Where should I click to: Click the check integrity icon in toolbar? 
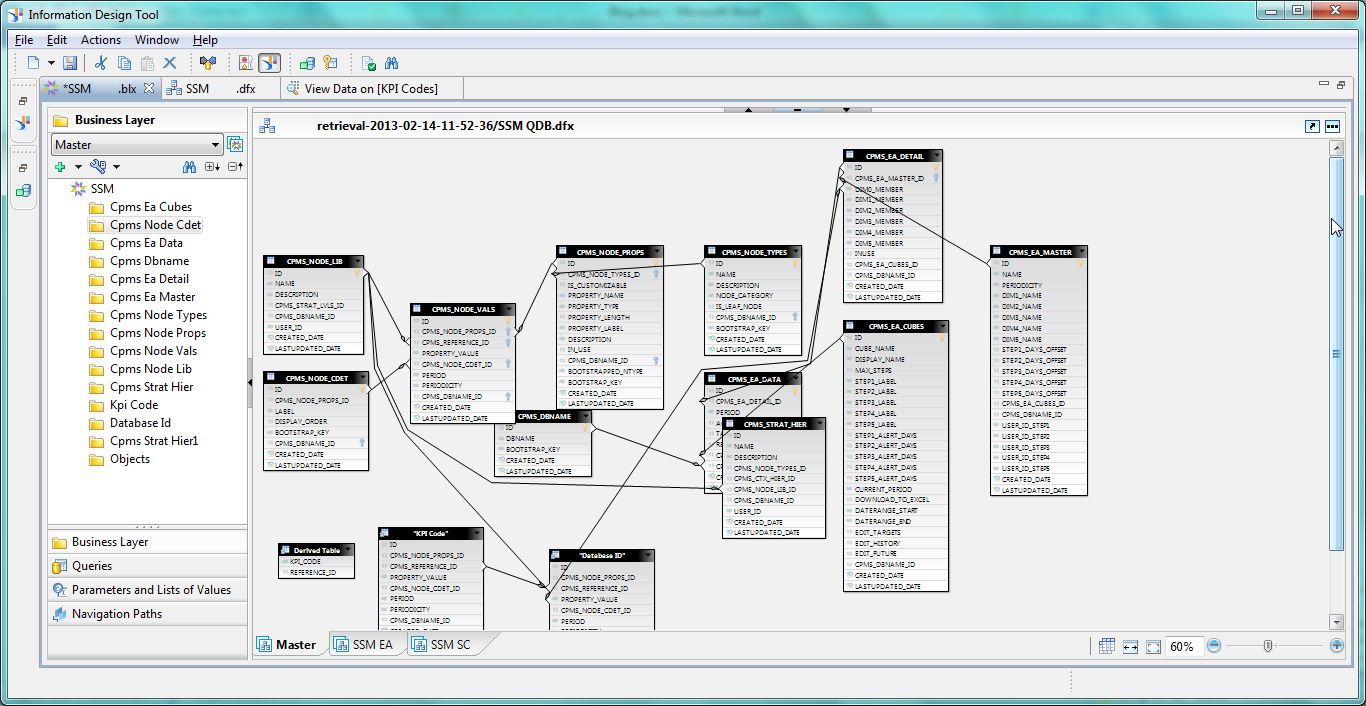[369, 63]
